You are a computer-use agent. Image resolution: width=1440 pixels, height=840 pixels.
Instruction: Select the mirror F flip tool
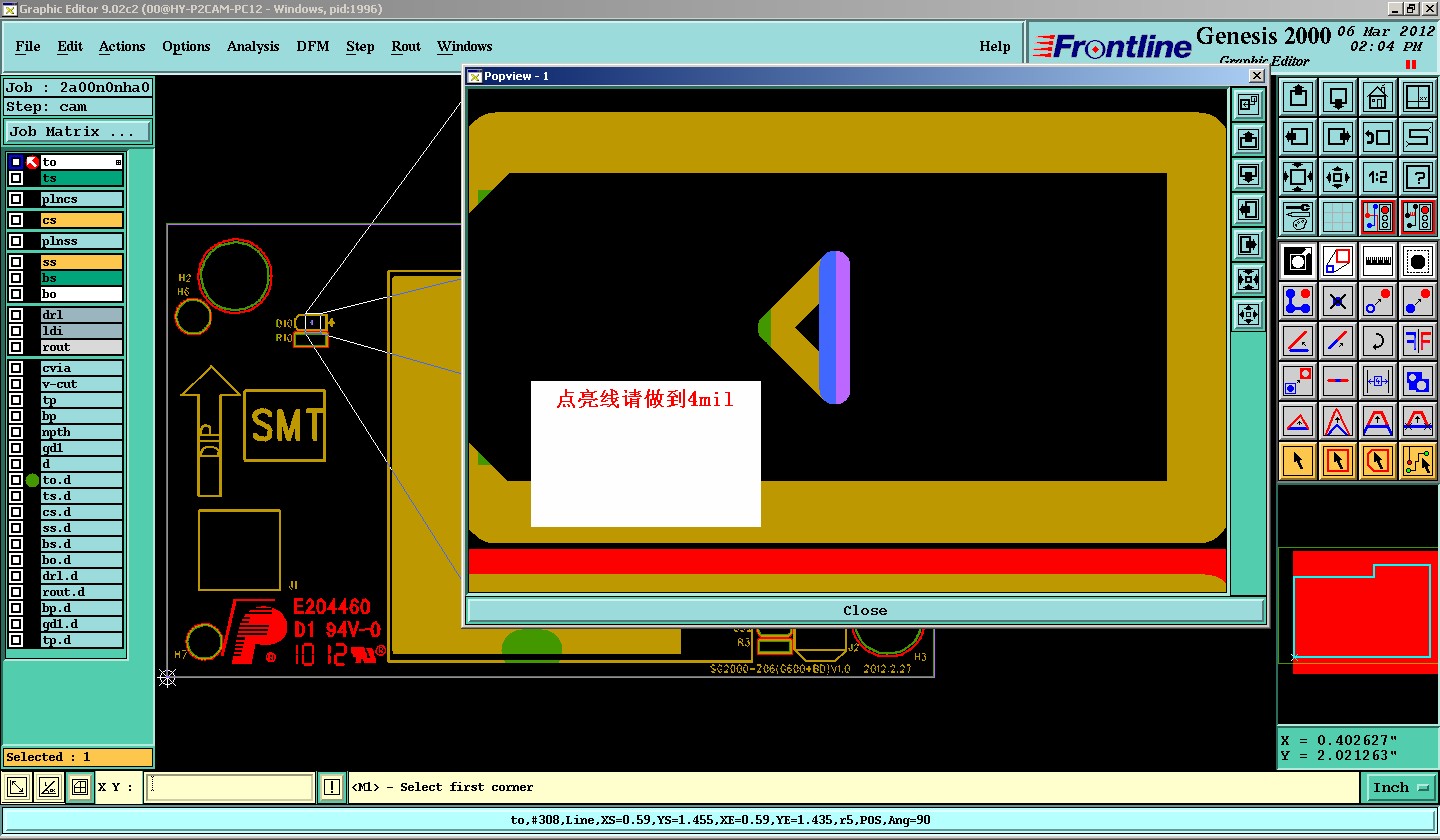tap(1418, 341)
